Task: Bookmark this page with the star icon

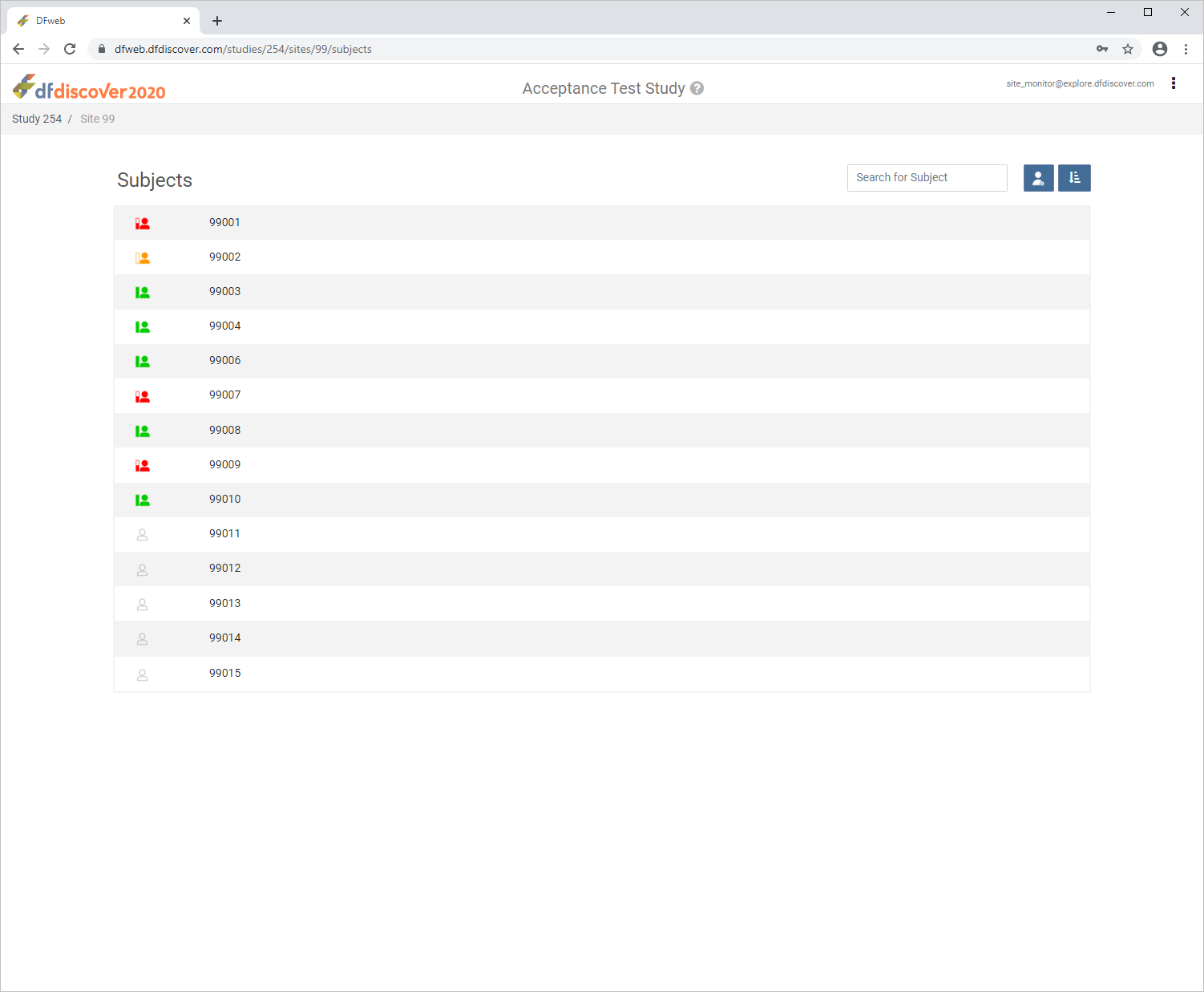Action: click(1128, 49)
